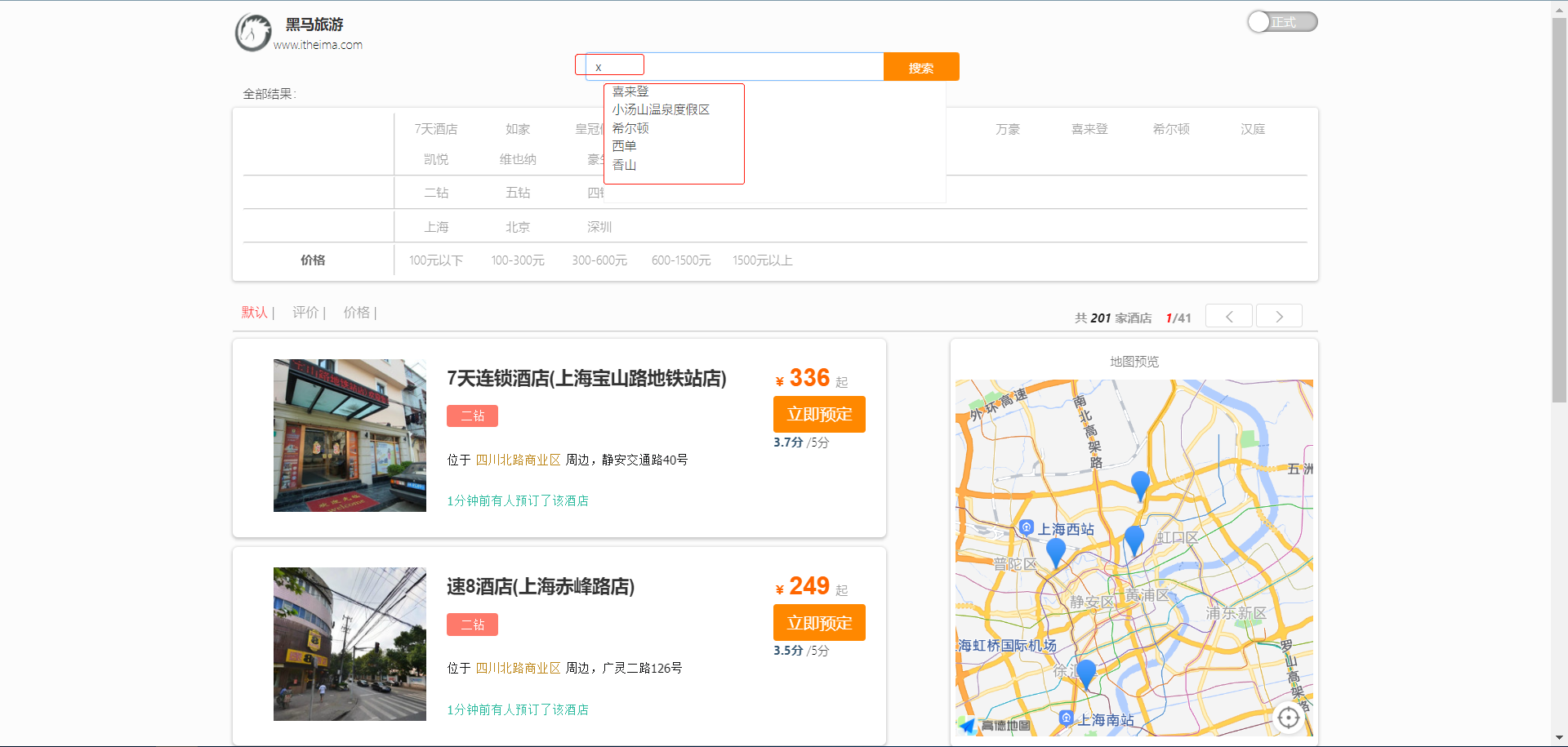Screen dimensions: 1568x747
Task: Select 喜来登 from the suggestion list
Action: coord(630,91)
